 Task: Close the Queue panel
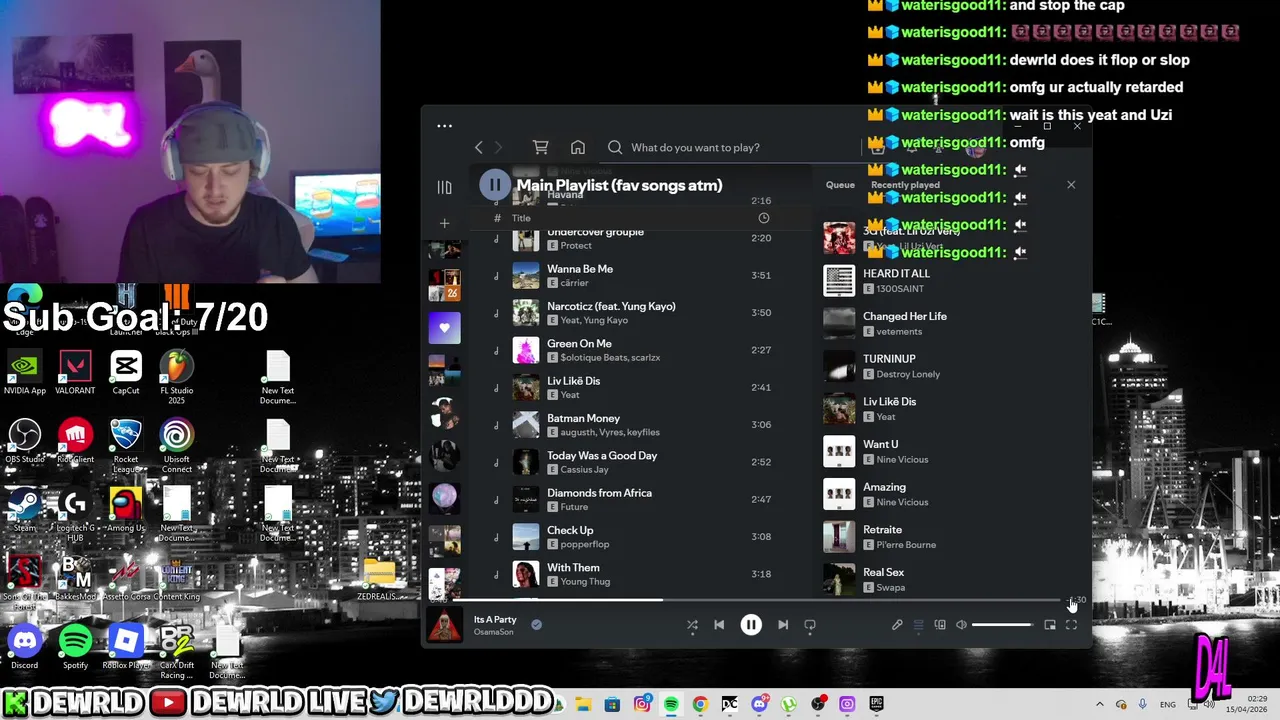tap(1071, 185)
